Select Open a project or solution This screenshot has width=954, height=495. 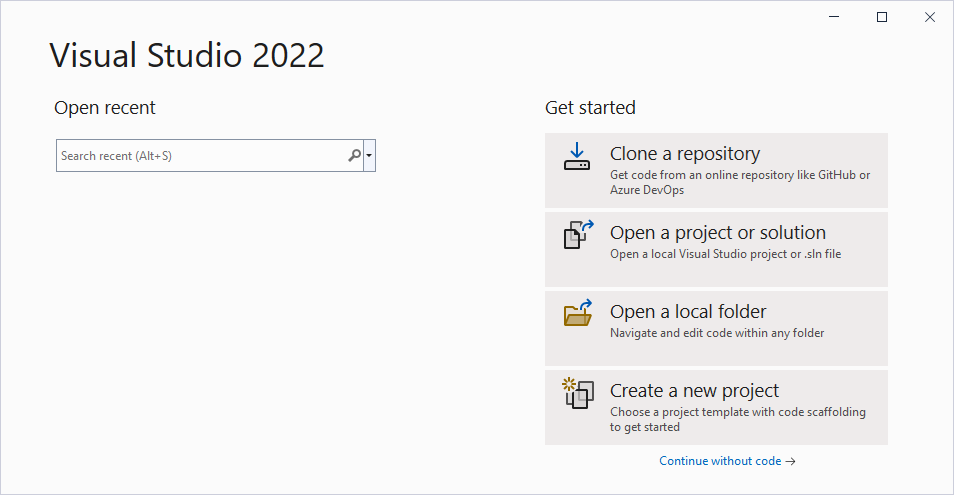click(x=716, y=249)
